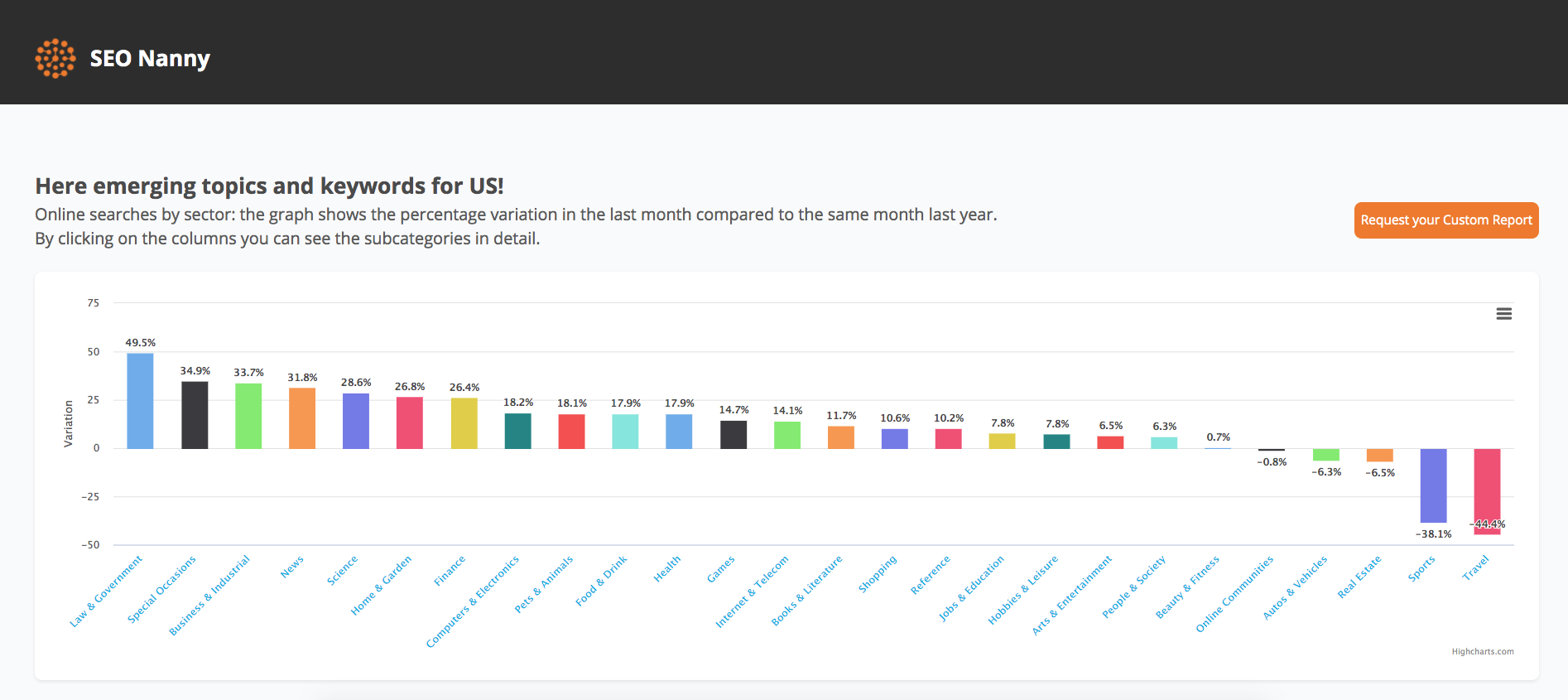Screen dimensions: 1568x700
Task: Click the Business & Industrial axis label
Action: click(209, 596)
